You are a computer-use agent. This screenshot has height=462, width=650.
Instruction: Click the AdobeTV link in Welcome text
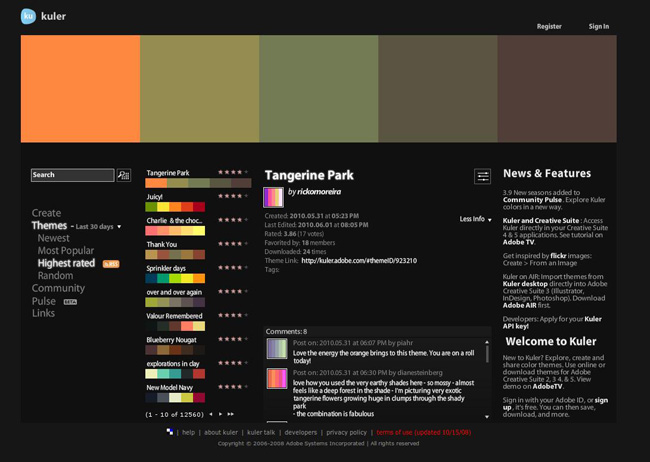[x=548, y=387]
